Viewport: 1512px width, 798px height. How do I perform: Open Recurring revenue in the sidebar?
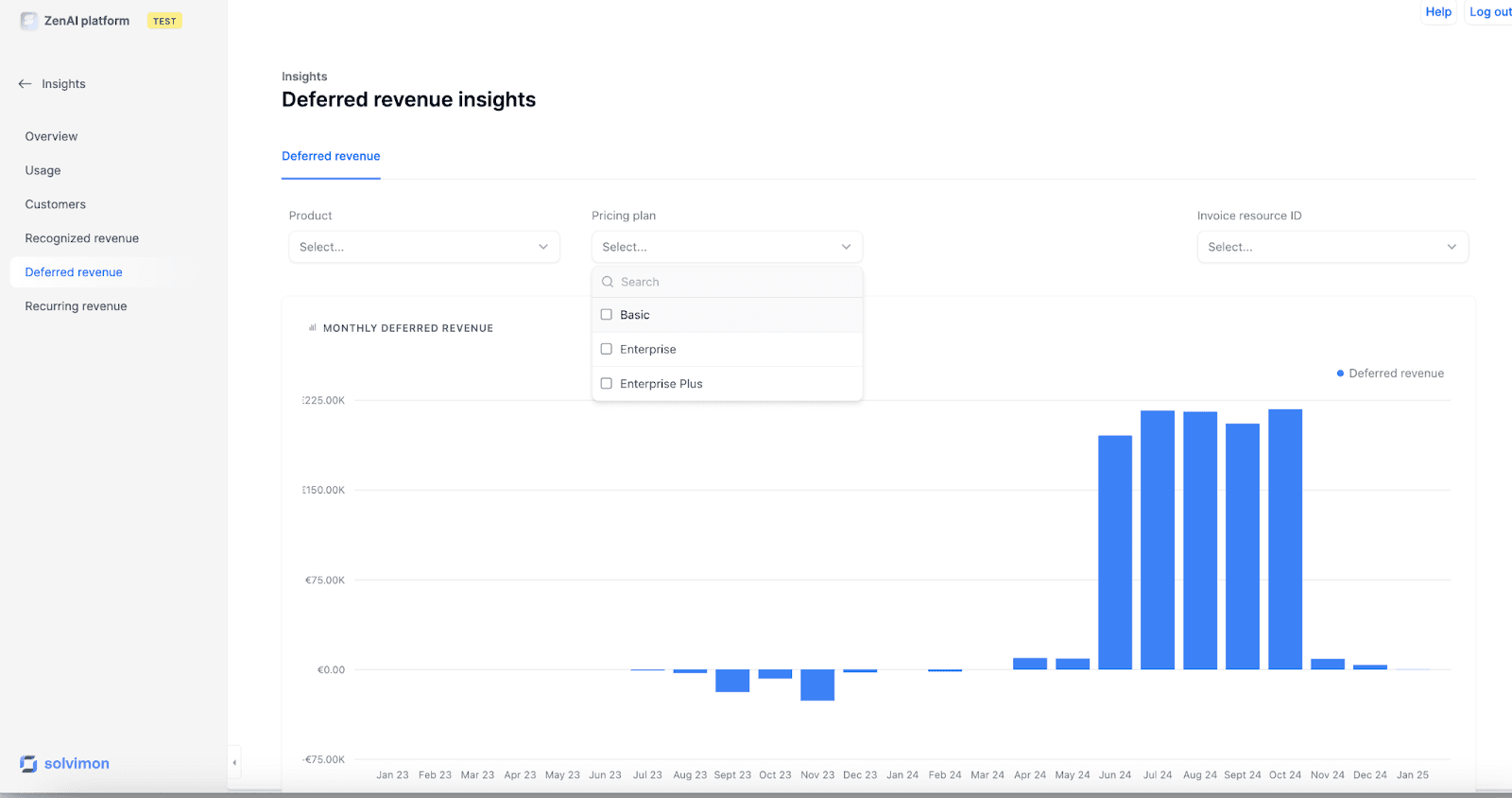(x=76, y=306)
